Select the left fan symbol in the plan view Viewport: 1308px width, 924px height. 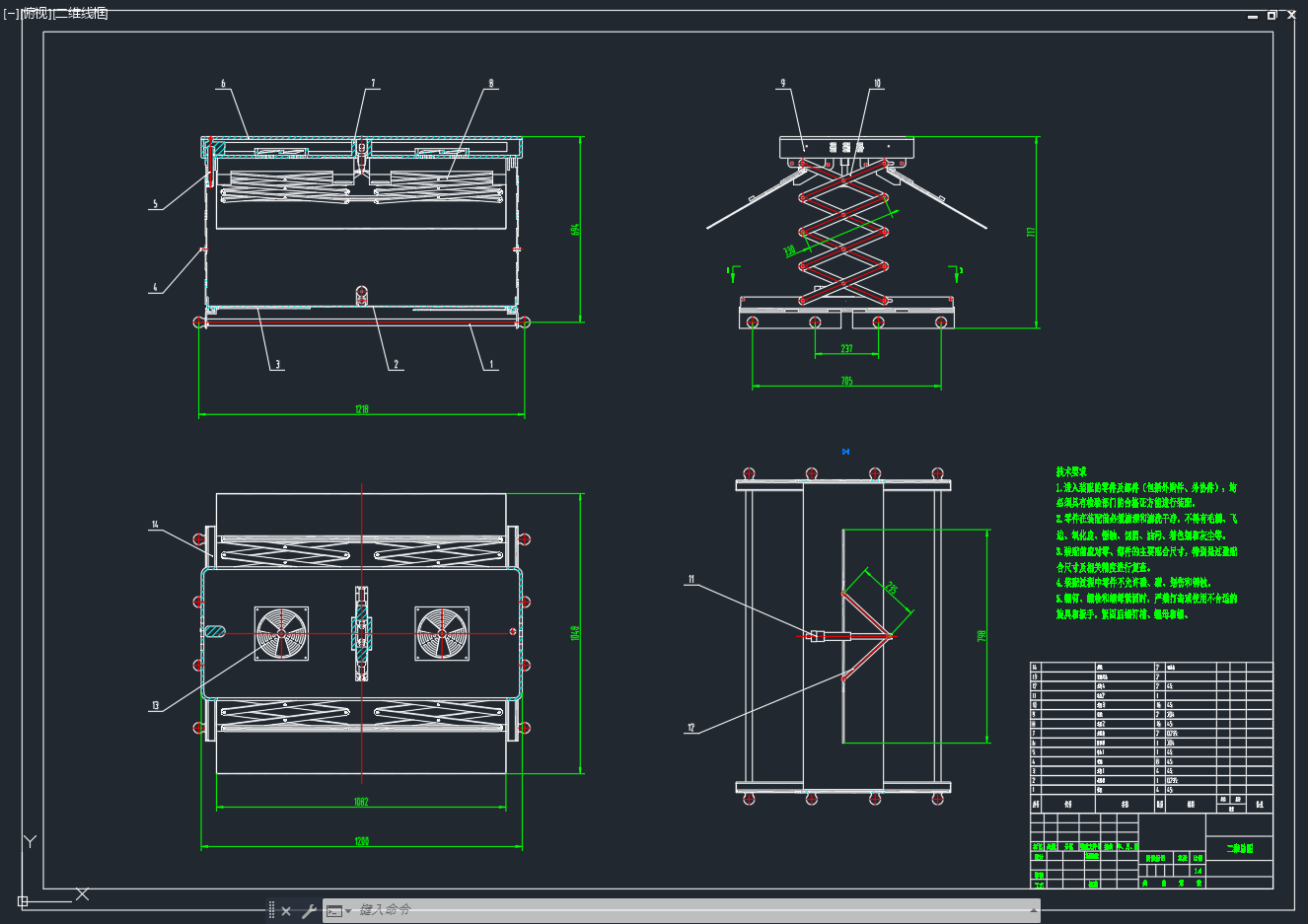(x=281, y=633)
